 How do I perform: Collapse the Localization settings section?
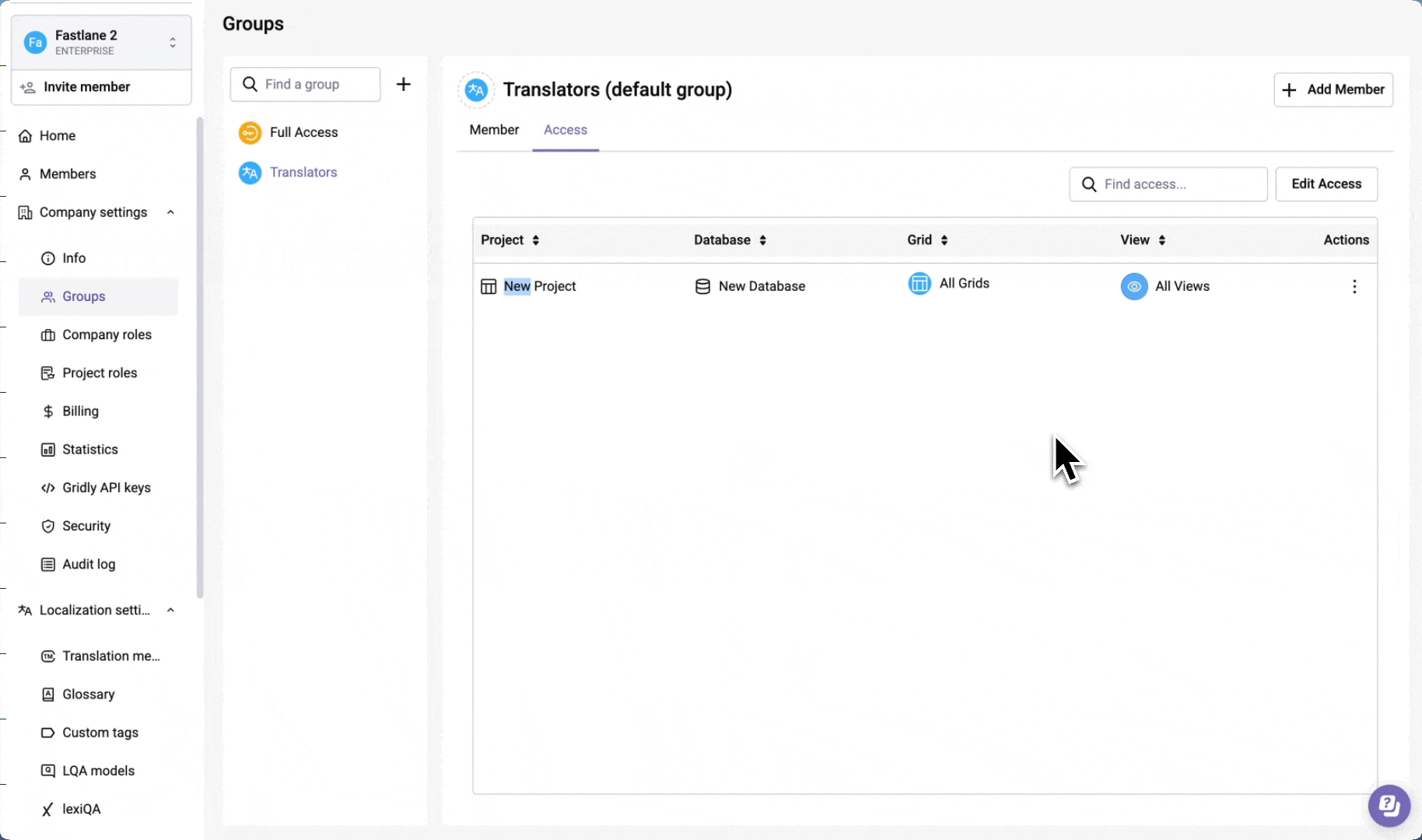(x=170, y=610)
